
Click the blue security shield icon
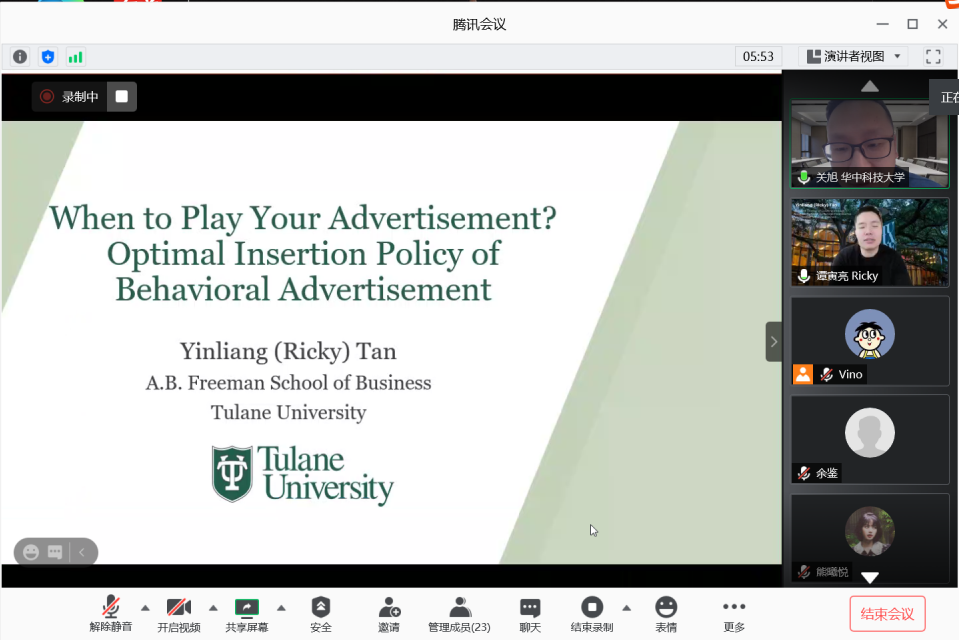pyautogui.click(x=47, y=57)
